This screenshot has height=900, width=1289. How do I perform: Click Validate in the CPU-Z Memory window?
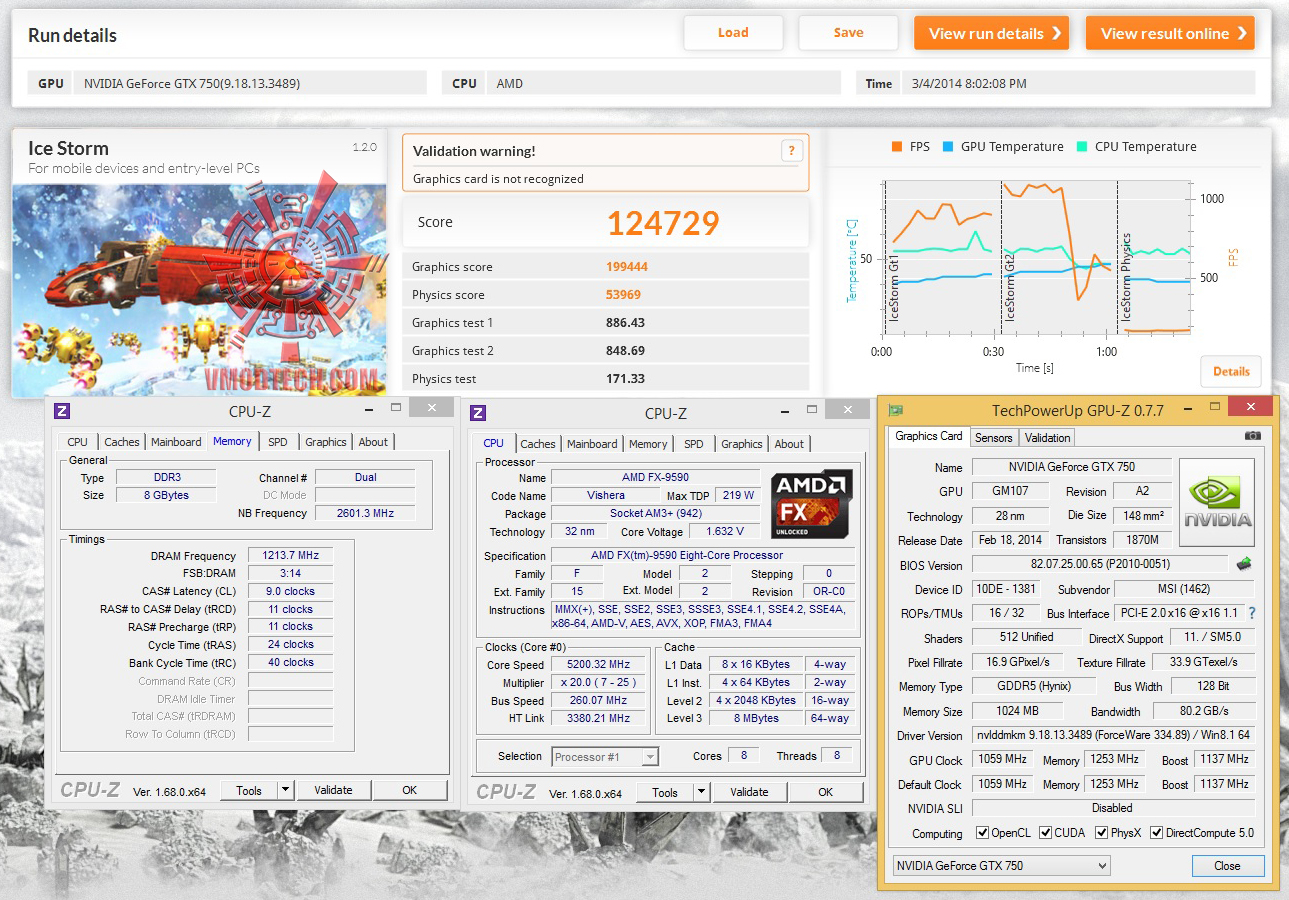point(334,790)
